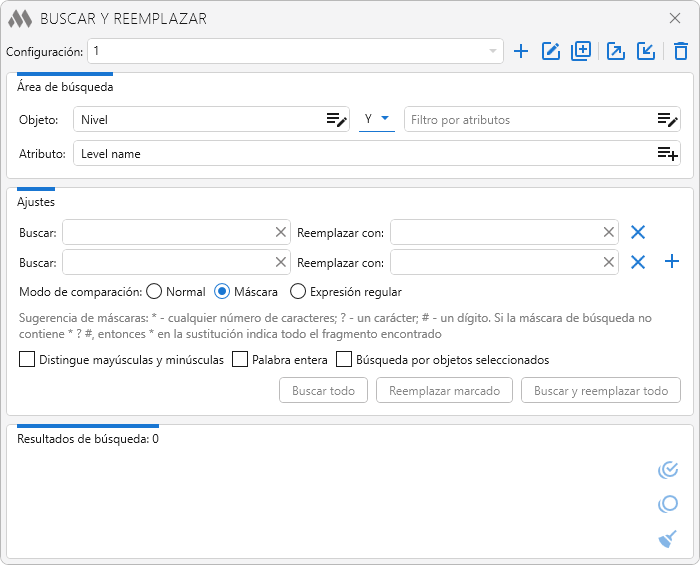Click the export configuration icon

(x=616, y=51)
